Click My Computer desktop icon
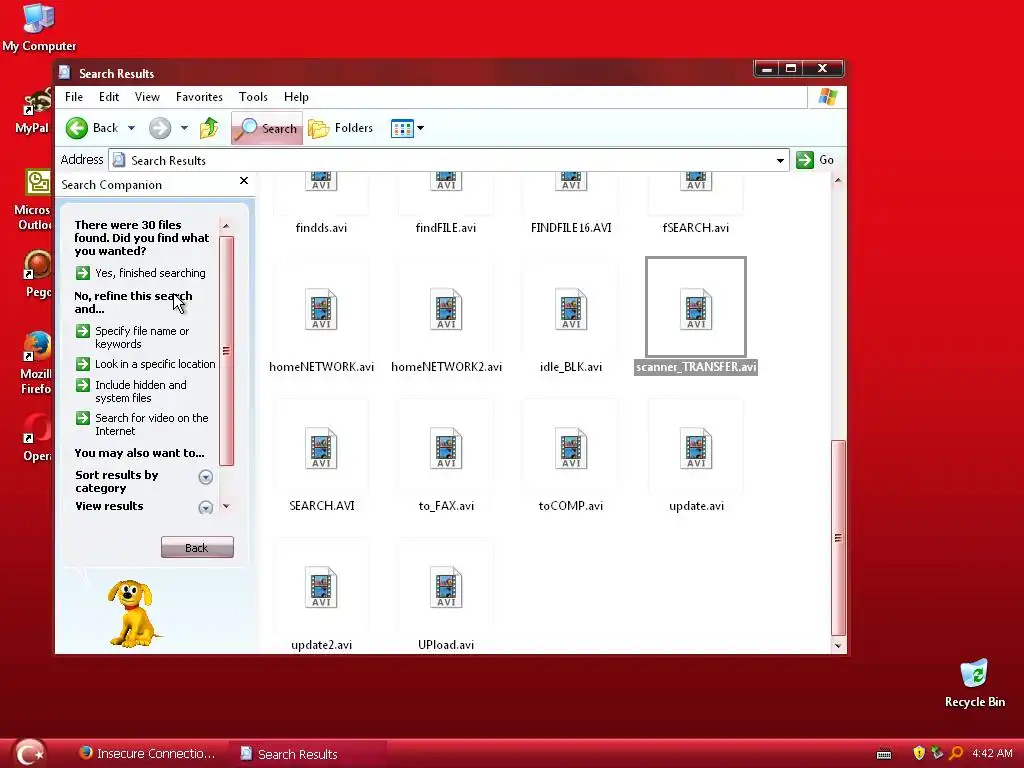Viewport: 1024px width, 768px height. click(x=39, y=27)
